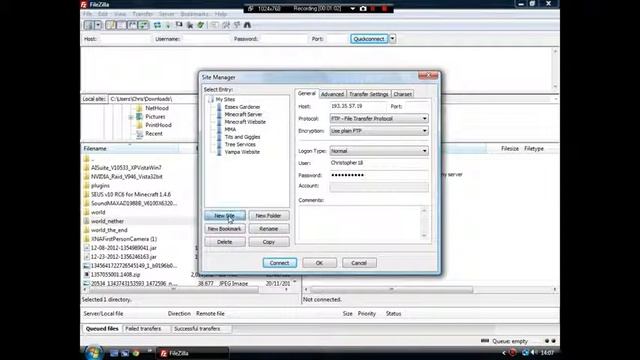Switch to the Failed transfers tab

click(143, 329)
